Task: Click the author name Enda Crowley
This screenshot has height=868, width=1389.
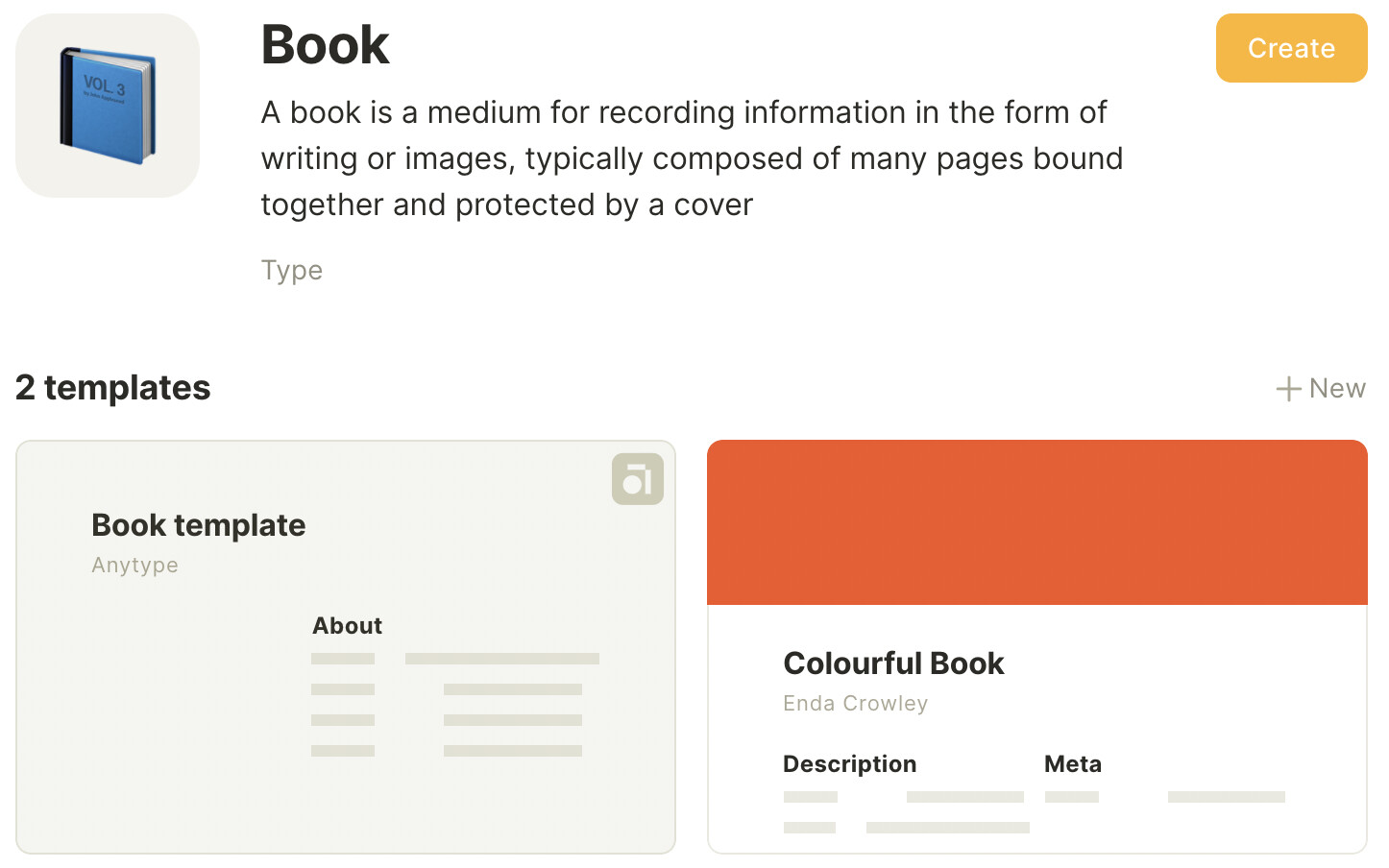Action: point(855,703)
